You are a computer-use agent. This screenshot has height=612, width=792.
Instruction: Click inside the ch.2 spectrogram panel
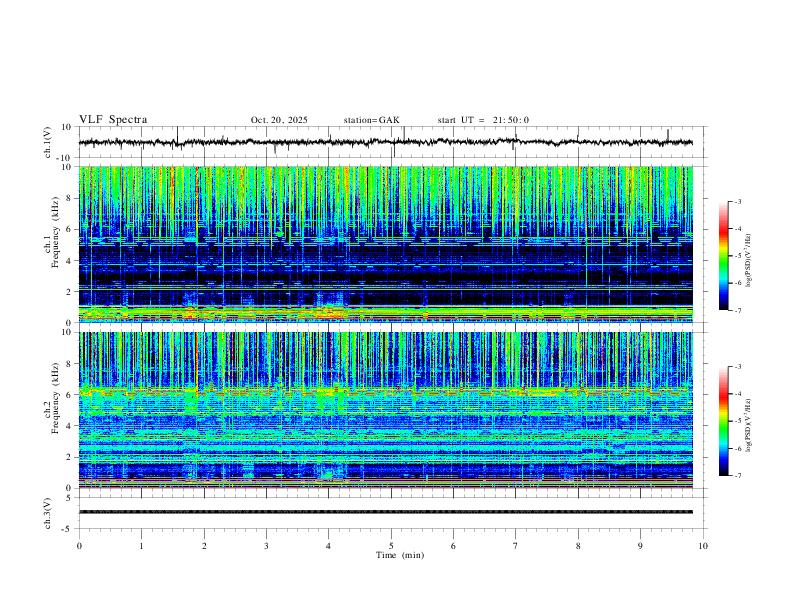[385, 410]
